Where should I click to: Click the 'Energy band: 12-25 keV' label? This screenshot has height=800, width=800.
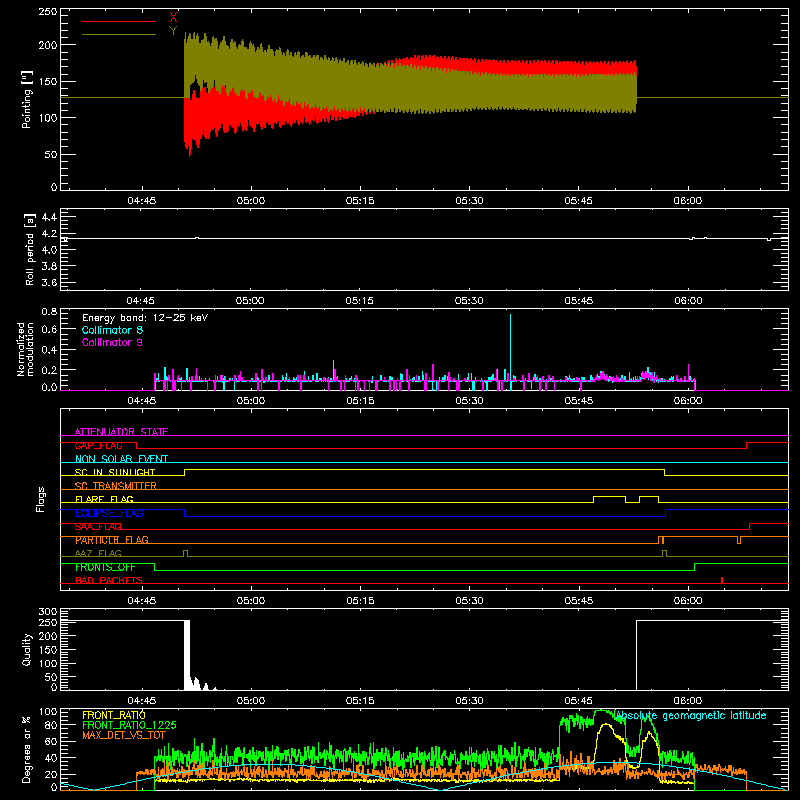coord(145,318)
